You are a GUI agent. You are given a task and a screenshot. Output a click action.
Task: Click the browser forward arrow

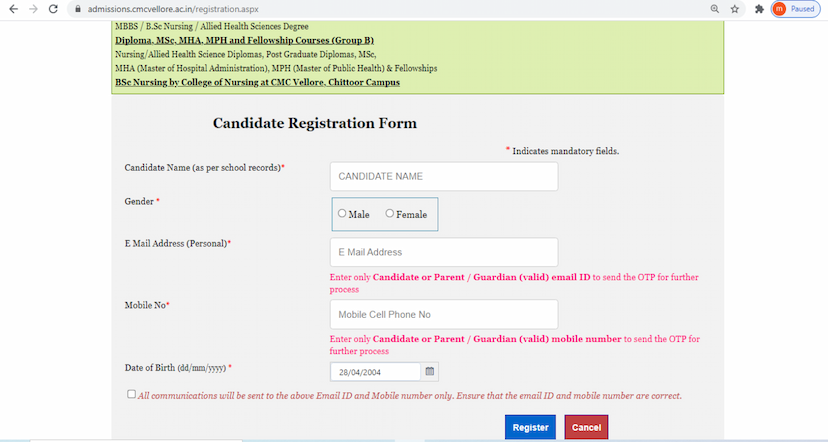34,8
